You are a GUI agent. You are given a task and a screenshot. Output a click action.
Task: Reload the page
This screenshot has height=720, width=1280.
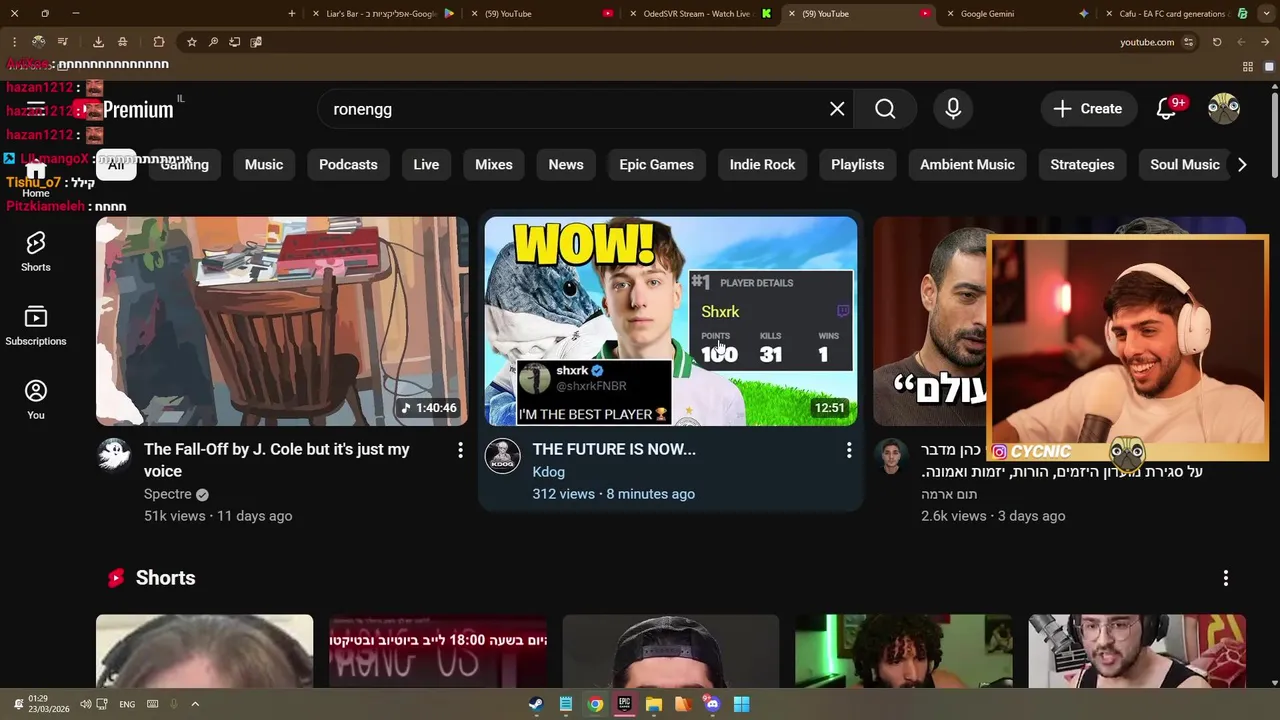click(1217, 42)
